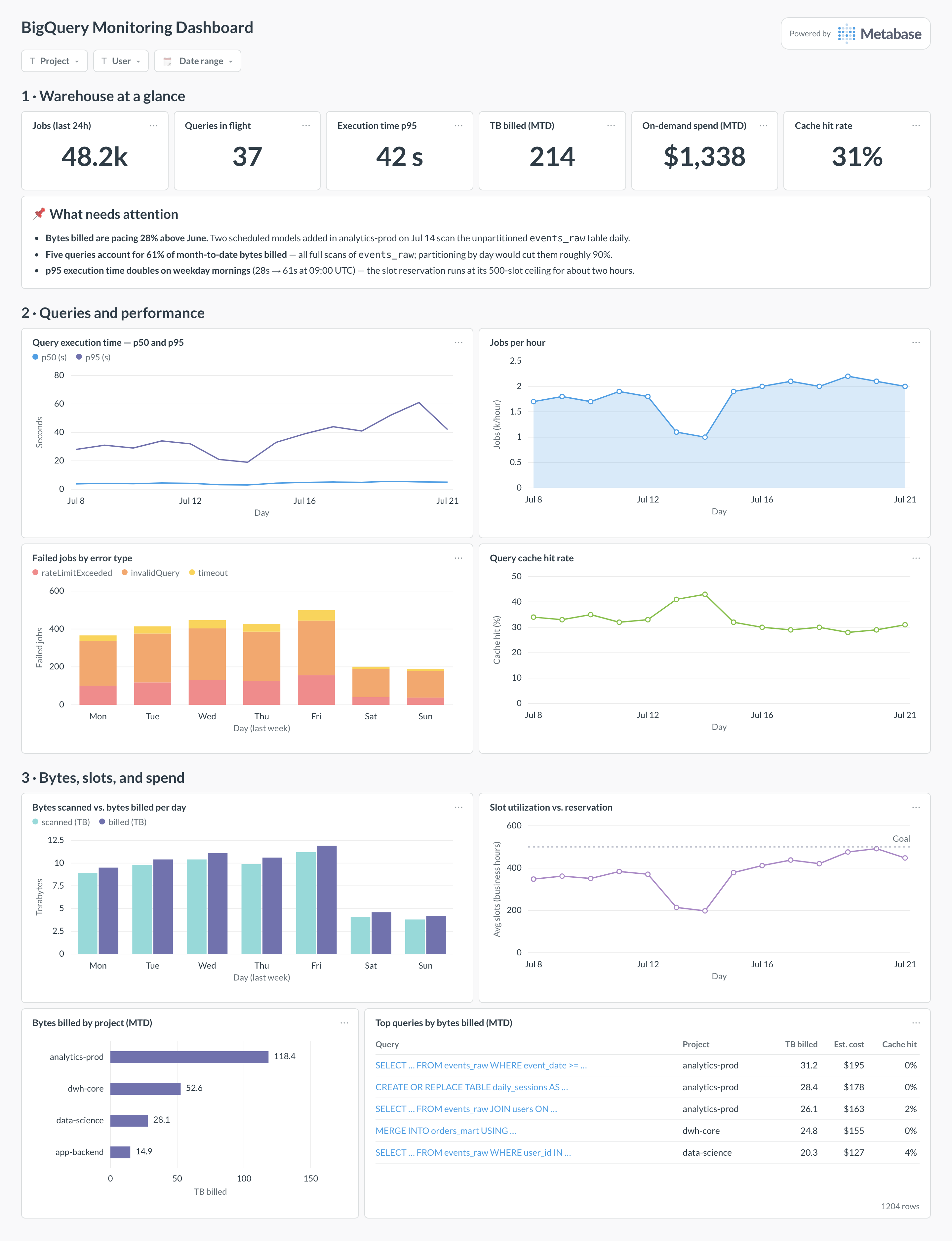Click the 1204 rows count
The image size is (952, 1241).
(x=900, y=1206)
